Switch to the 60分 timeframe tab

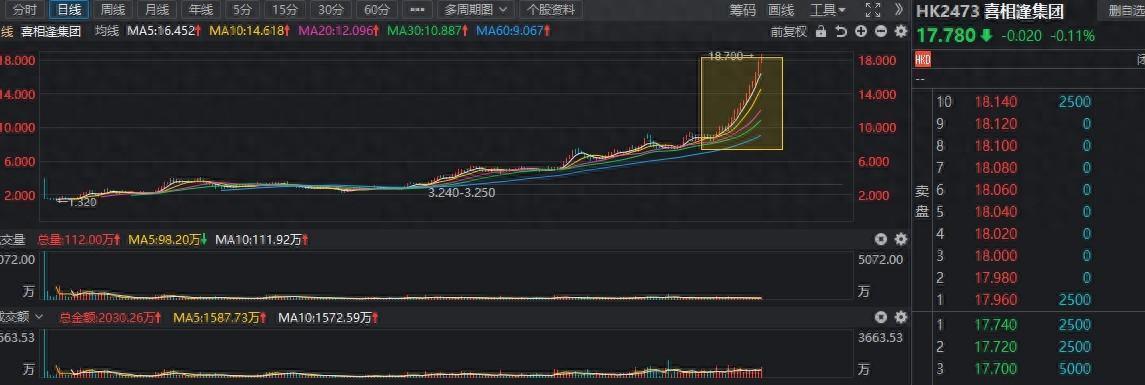click(x=377, y=10)
